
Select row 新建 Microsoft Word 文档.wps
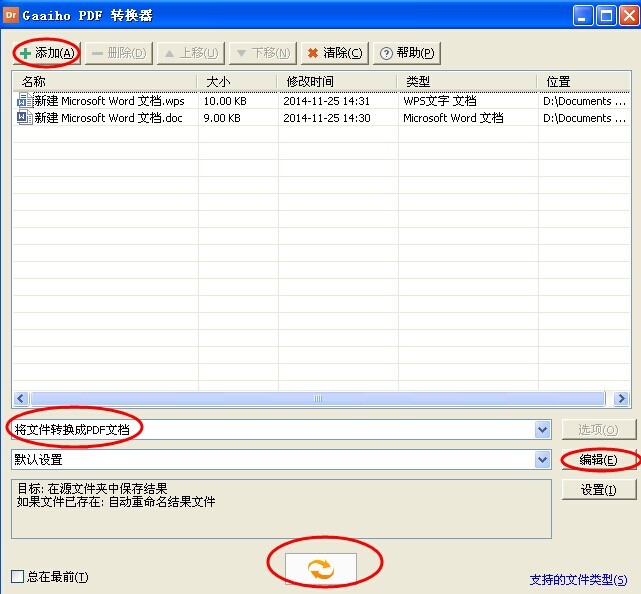(x=321, y=101)
